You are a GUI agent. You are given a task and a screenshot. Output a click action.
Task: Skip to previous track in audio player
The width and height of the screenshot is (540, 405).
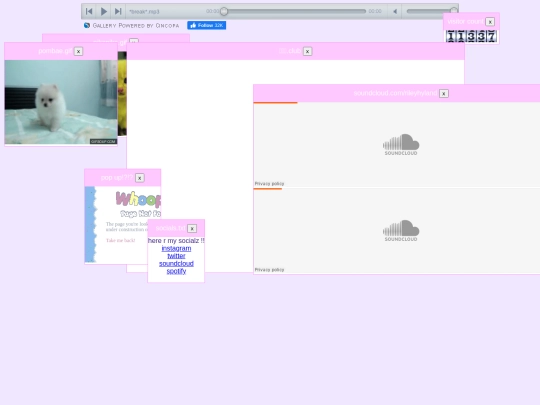[x=89, y=11]
